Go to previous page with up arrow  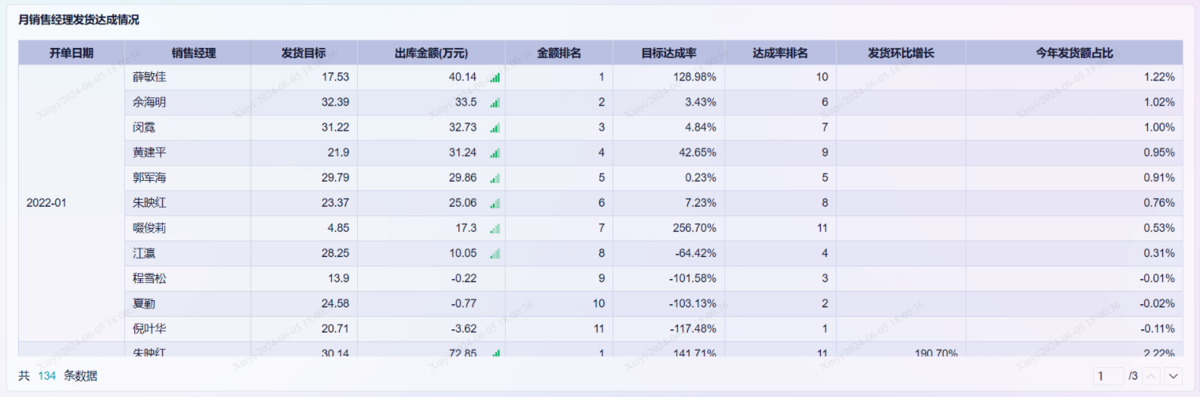(x=1152, y=376)
